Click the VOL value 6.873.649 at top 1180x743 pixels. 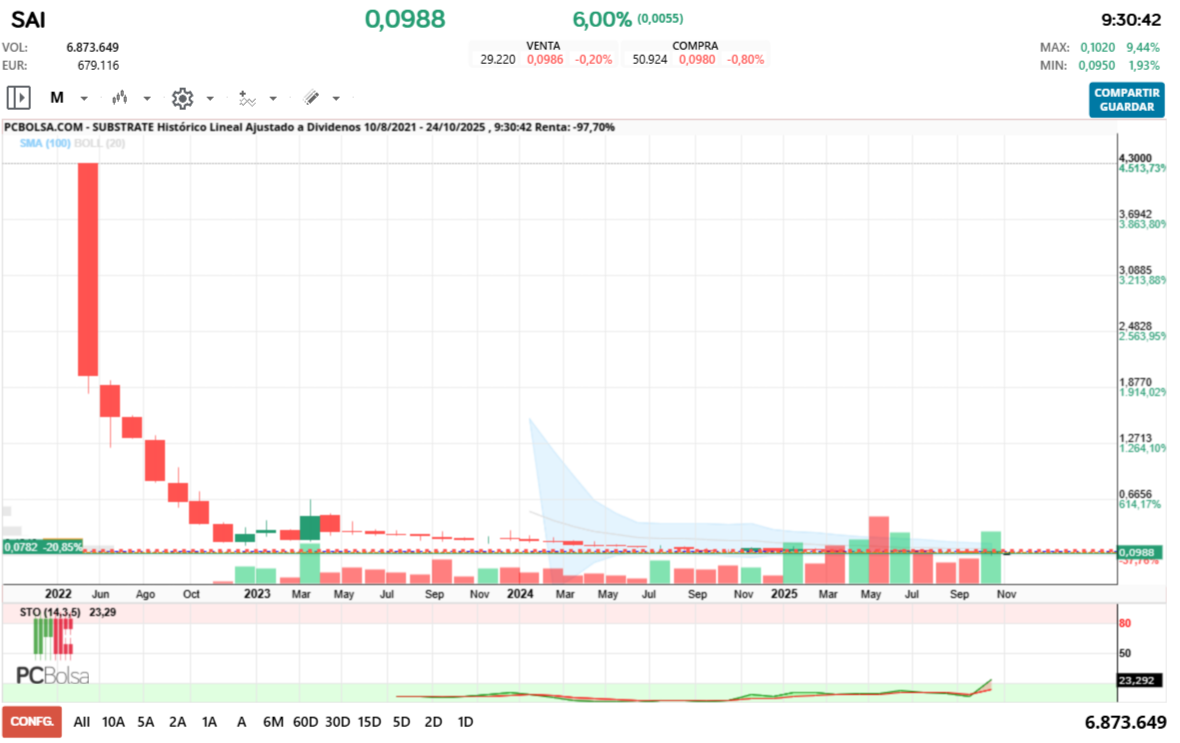(93, 47)
